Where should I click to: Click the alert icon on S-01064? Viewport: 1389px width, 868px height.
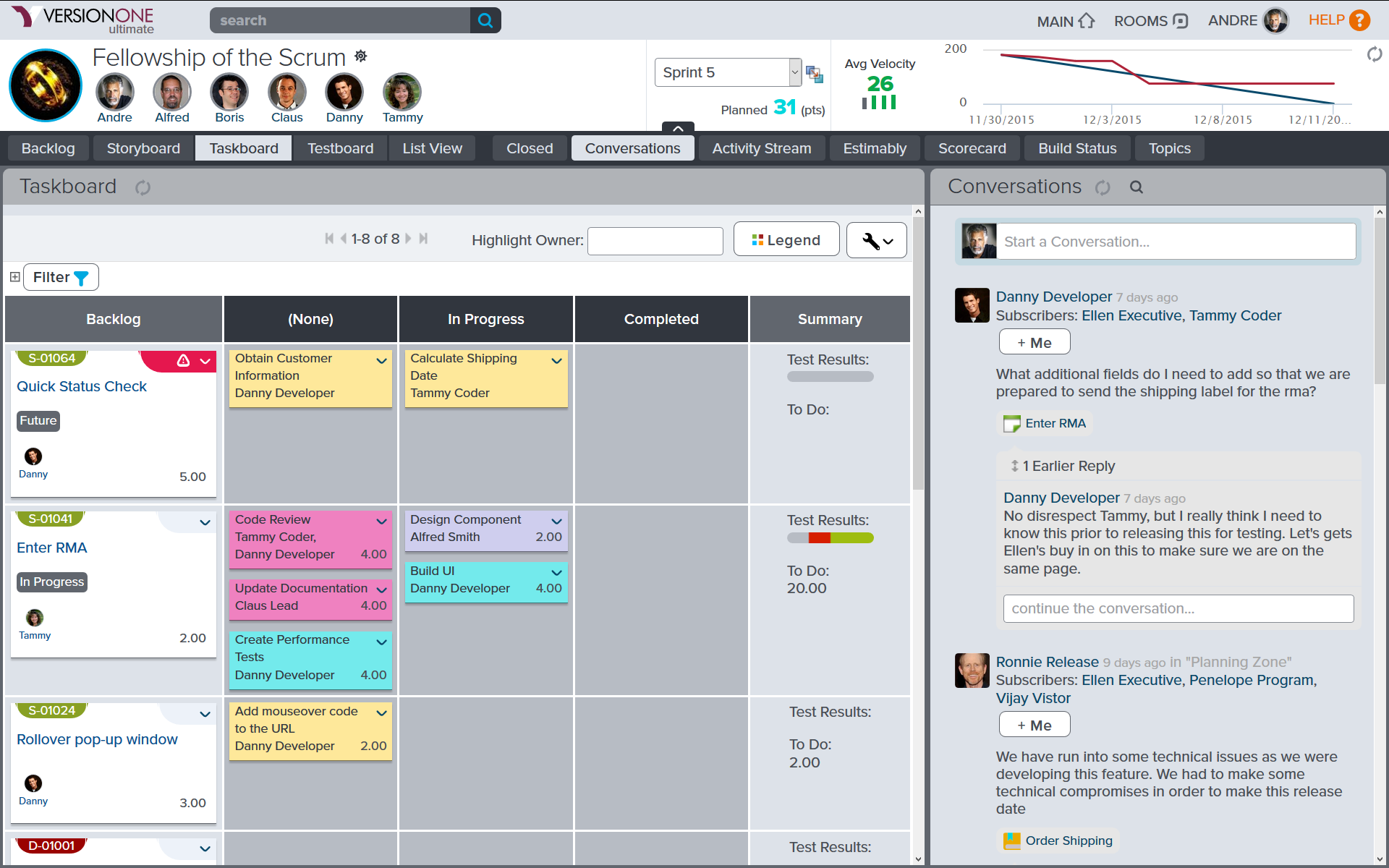pyautogui.click(x=183, y=360)
